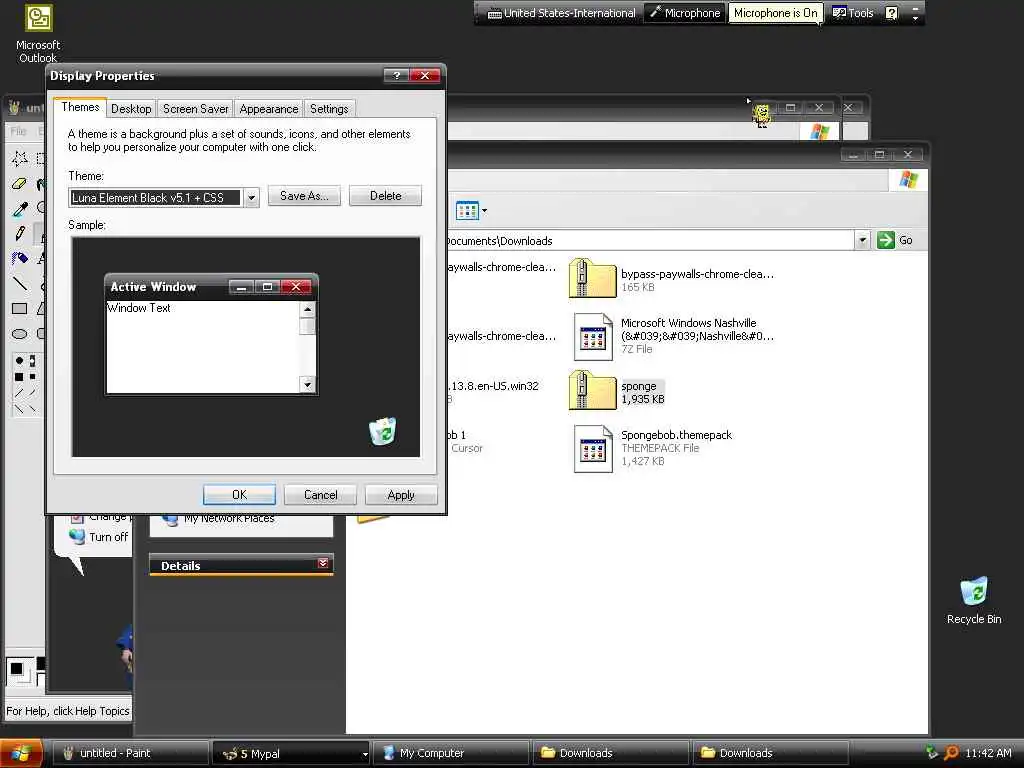Select the Rectangle tool in Paint

coord(20,309)
